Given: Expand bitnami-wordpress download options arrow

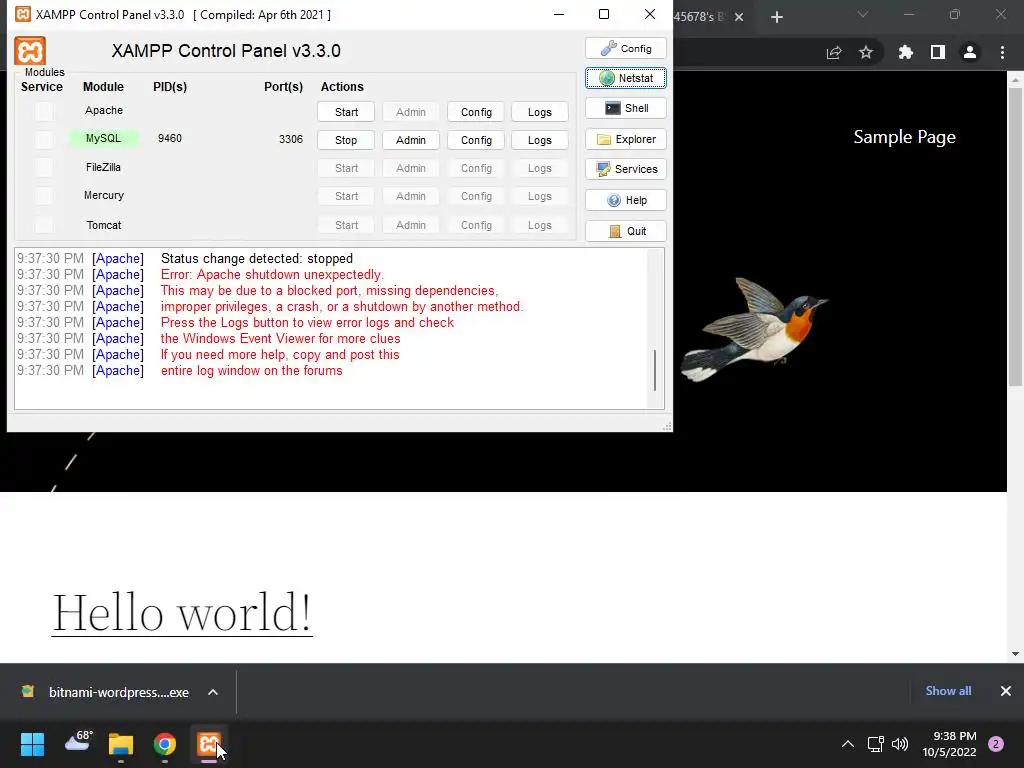Looking at the screenshot, I should (x=213, y=692).
